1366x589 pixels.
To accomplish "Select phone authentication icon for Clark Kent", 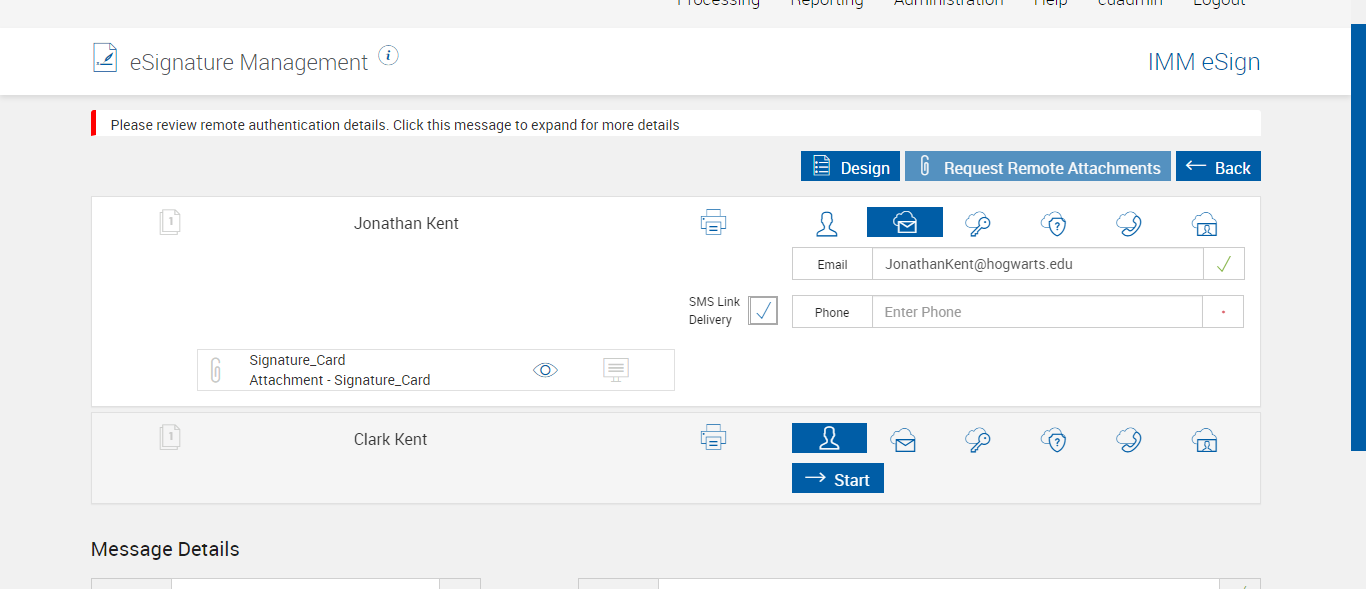I will click(1129, 440).
